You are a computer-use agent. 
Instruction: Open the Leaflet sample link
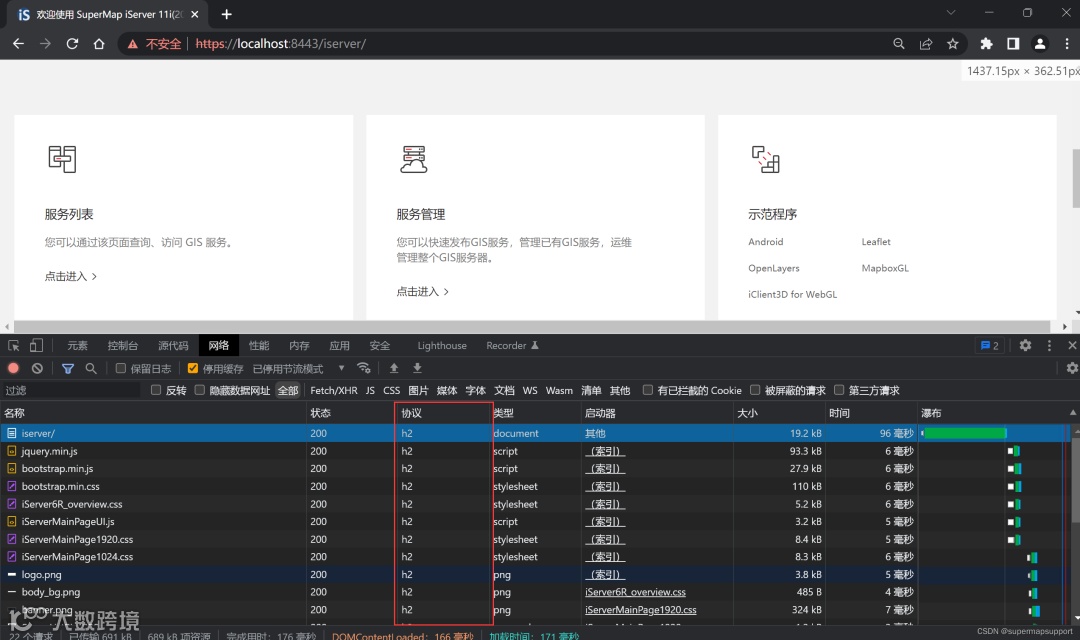[x=875, y=242]
